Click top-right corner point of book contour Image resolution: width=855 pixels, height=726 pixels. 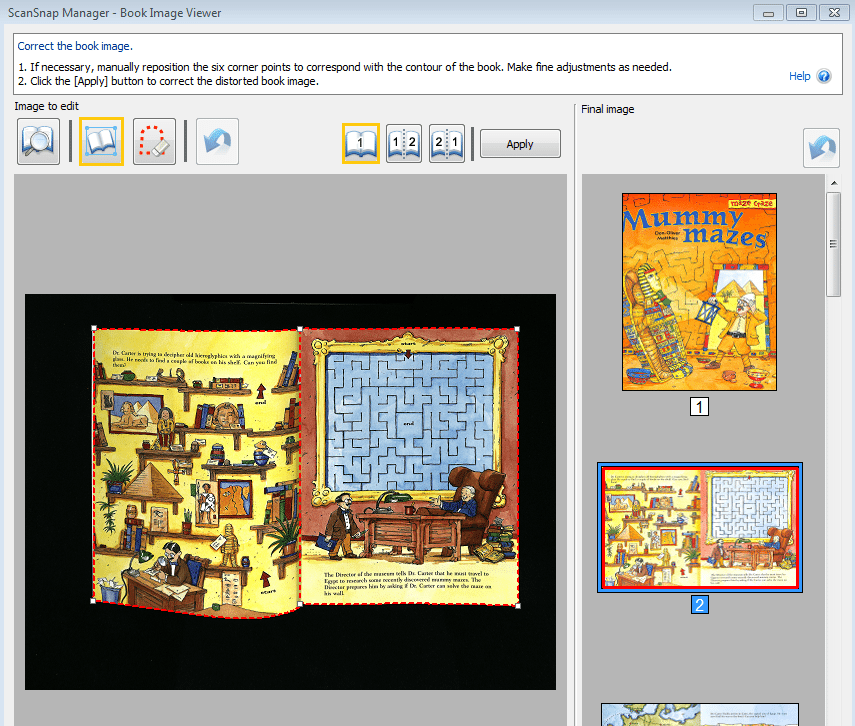pyautogui.click(x=517, y=329)
